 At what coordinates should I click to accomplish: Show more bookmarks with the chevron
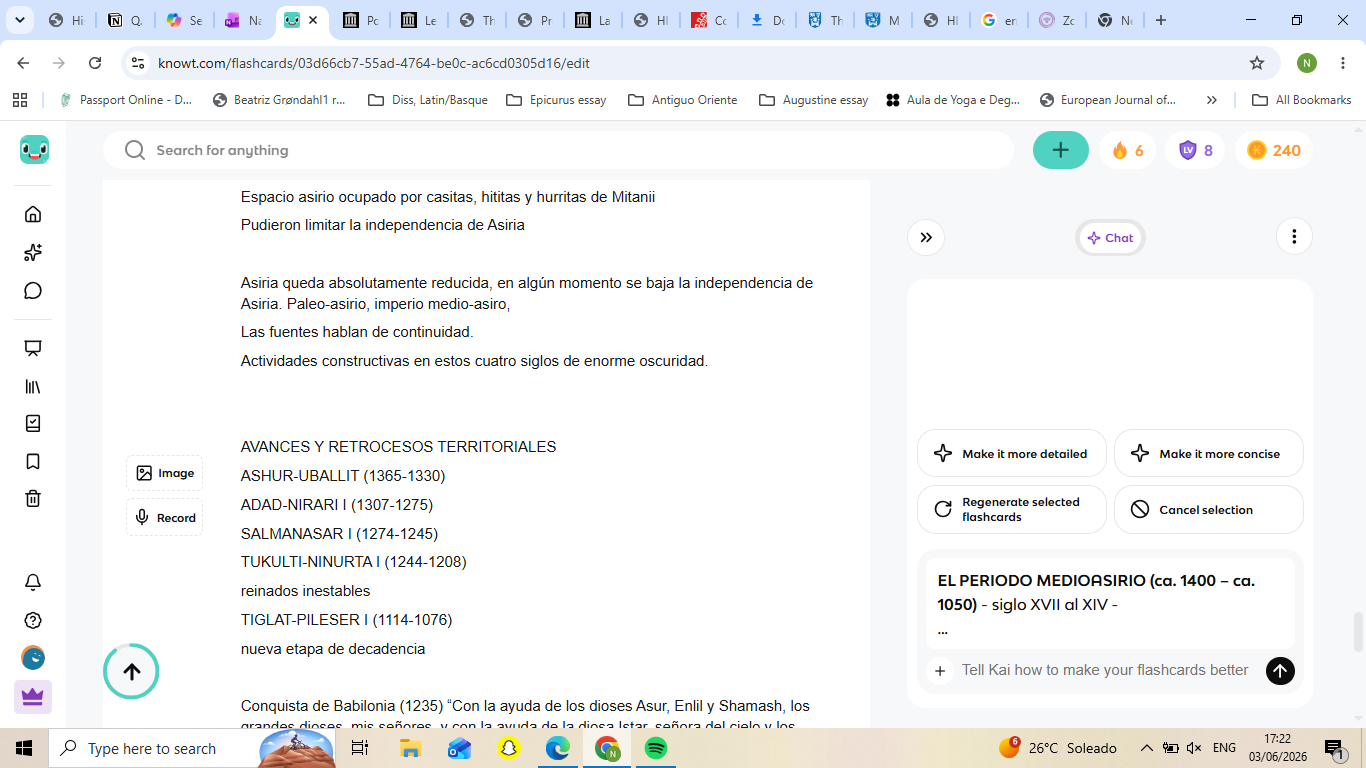click(x=1212, y=100)
